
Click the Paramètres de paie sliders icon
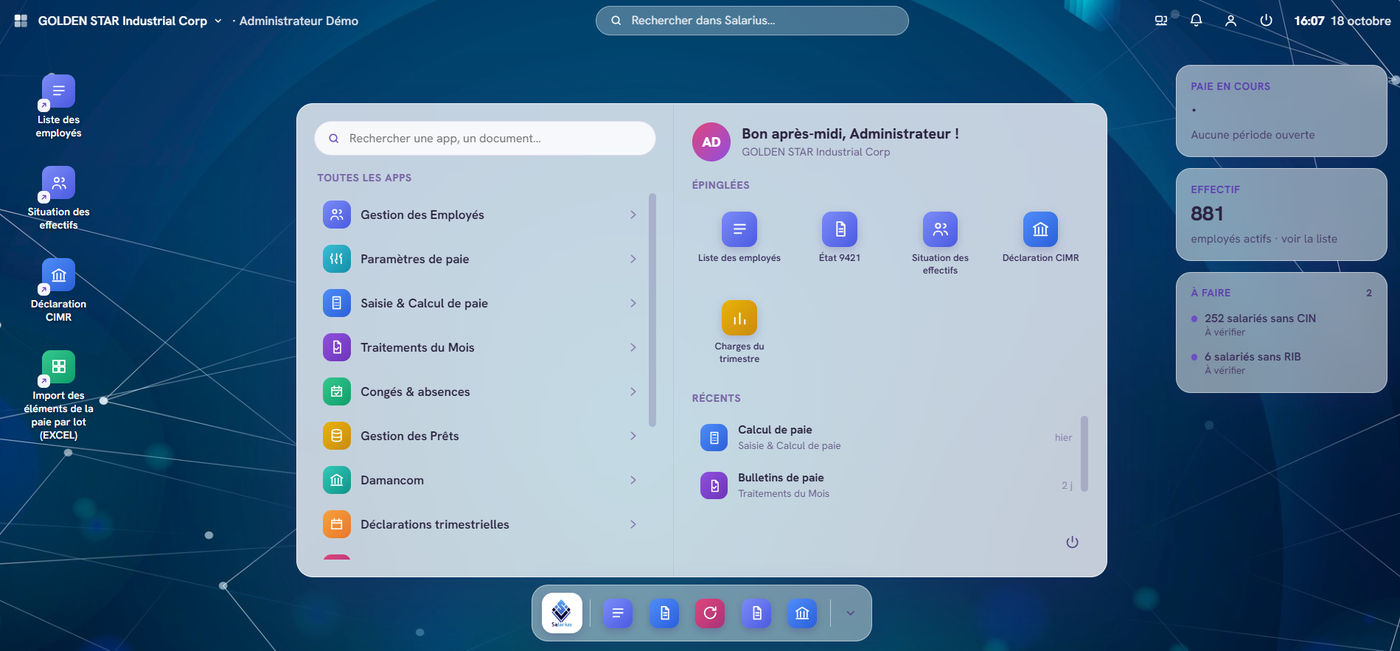click(x=337, y=259)
